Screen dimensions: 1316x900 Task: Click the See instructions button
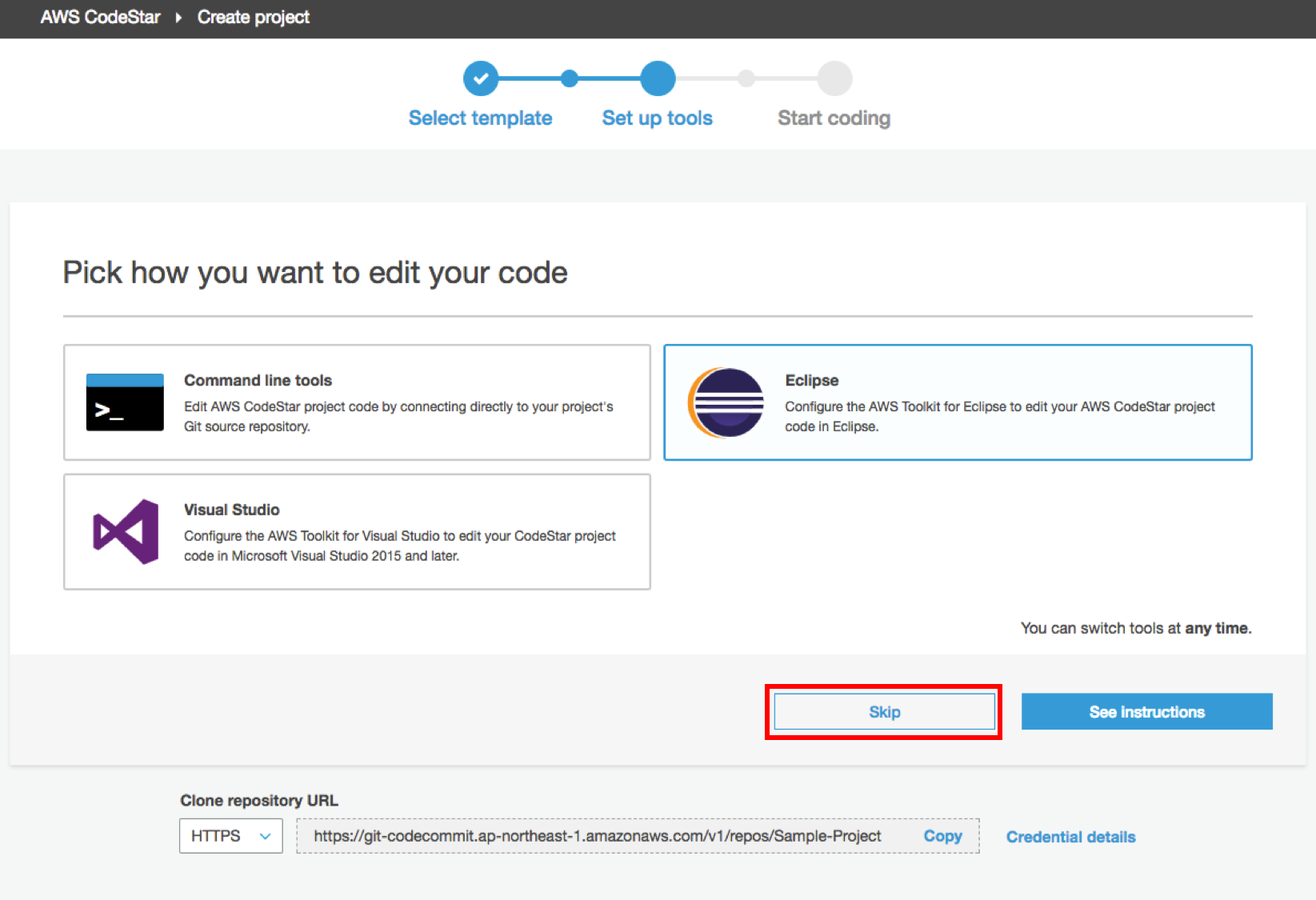[1146, 712]
